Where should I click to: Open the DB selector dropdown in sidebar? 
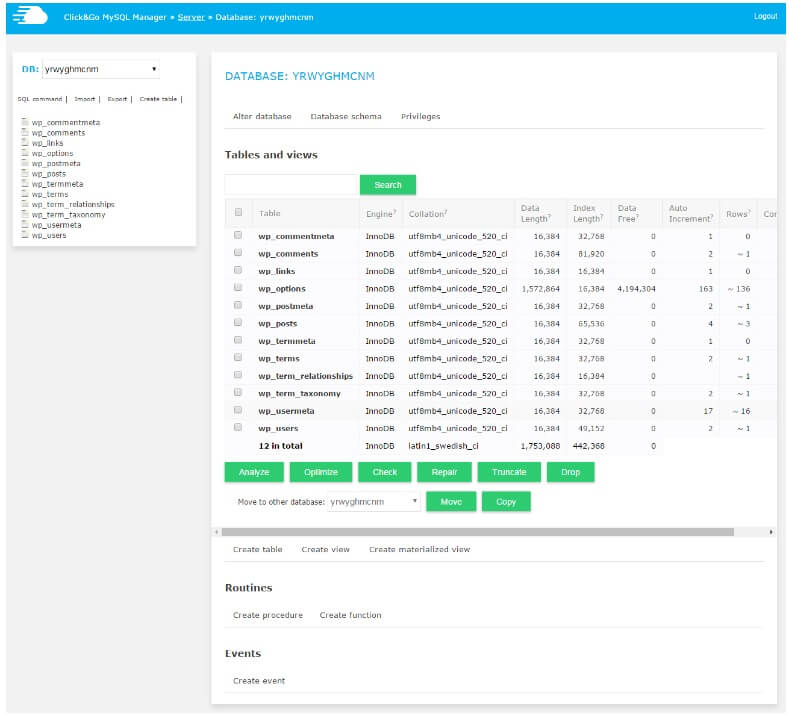pos(100,69)
